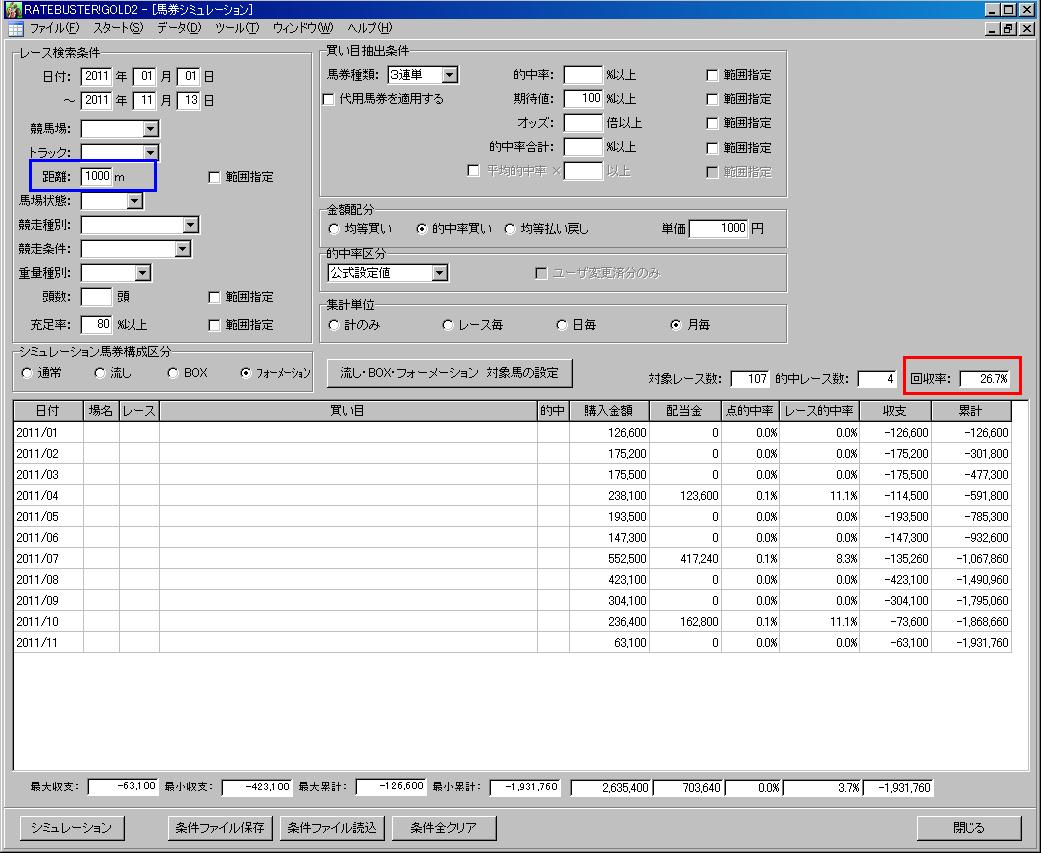Click the 的中率 input field
The image size is (1041, 853).
coord(583,75)
